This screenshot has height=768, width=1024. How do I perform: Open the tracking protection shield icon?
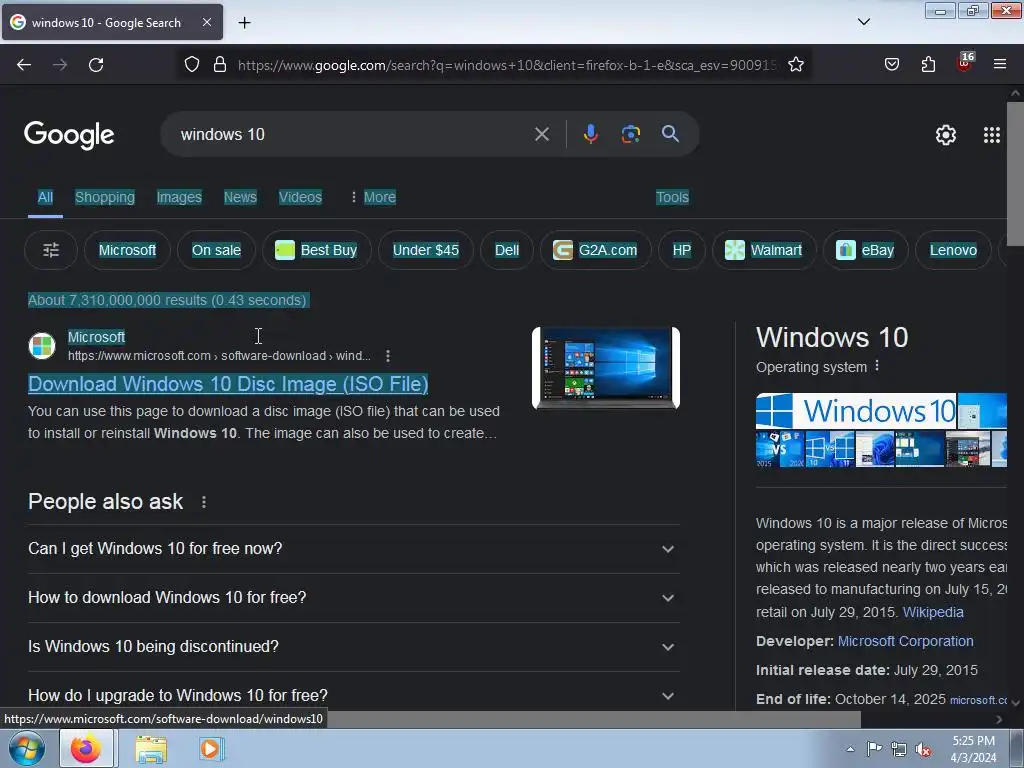point(191,65)
